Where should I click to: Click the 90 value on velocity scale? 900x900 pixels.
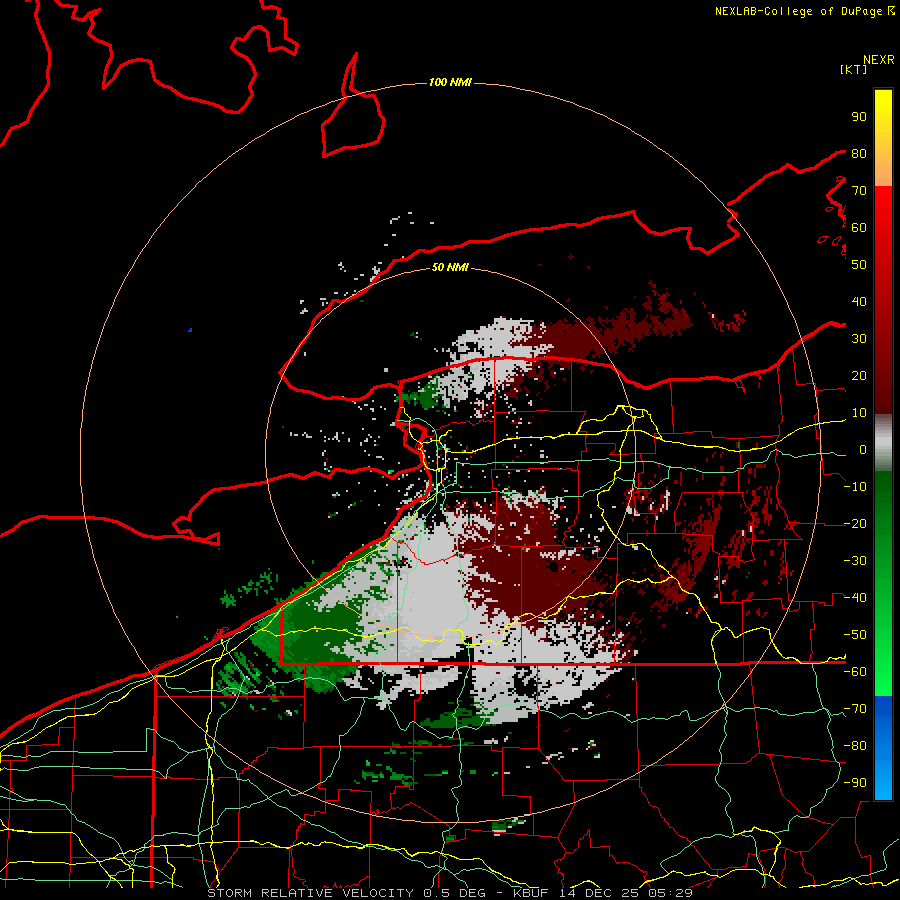[859, 117]
